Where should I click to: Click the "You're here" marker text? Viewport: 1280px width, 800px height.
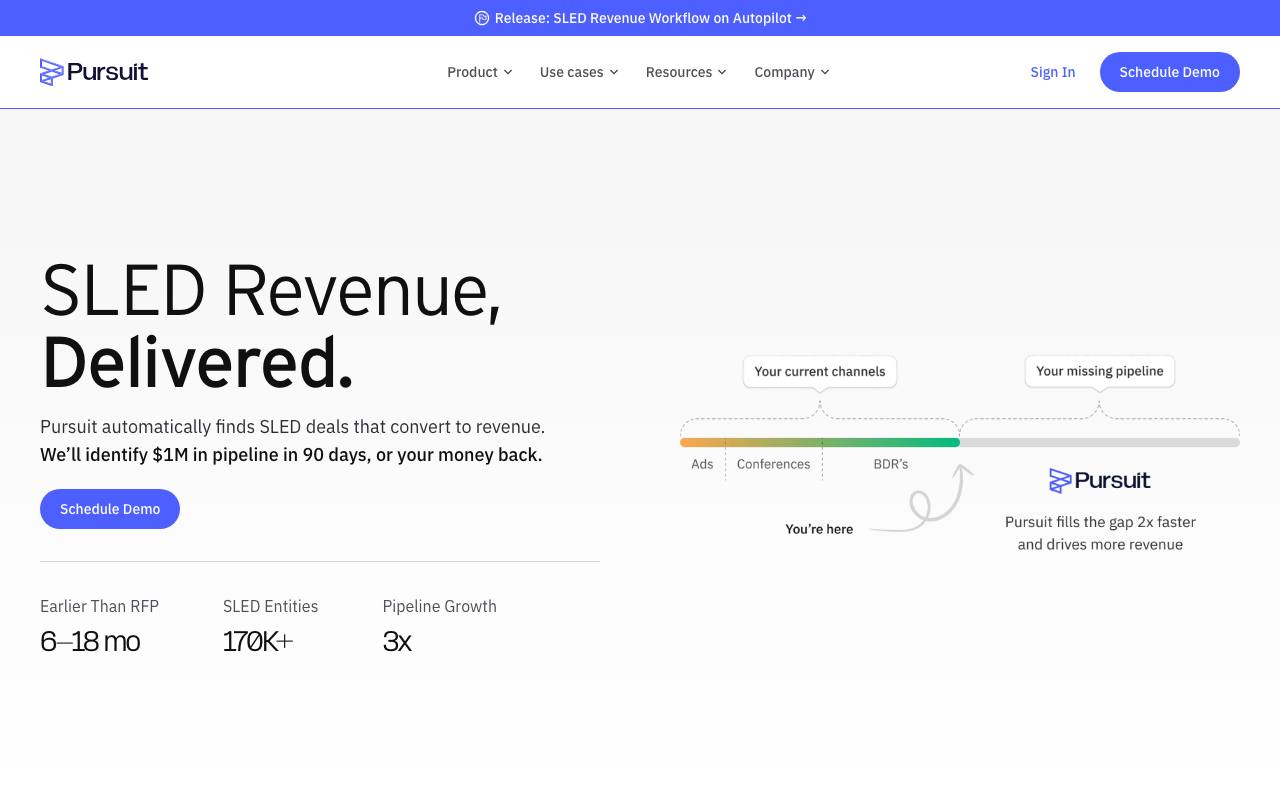pos(819,529)
